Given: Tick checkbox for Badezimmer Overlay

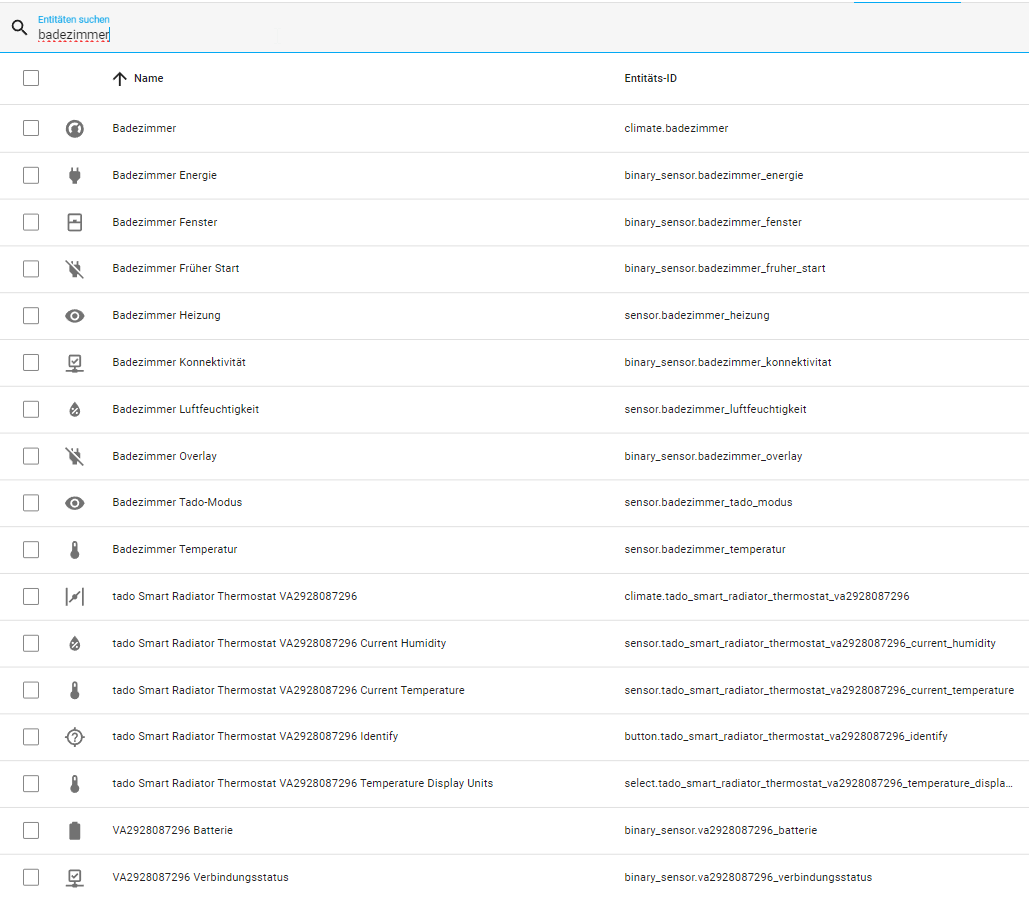Looking at the screenshot, I should tap(31, 456).
